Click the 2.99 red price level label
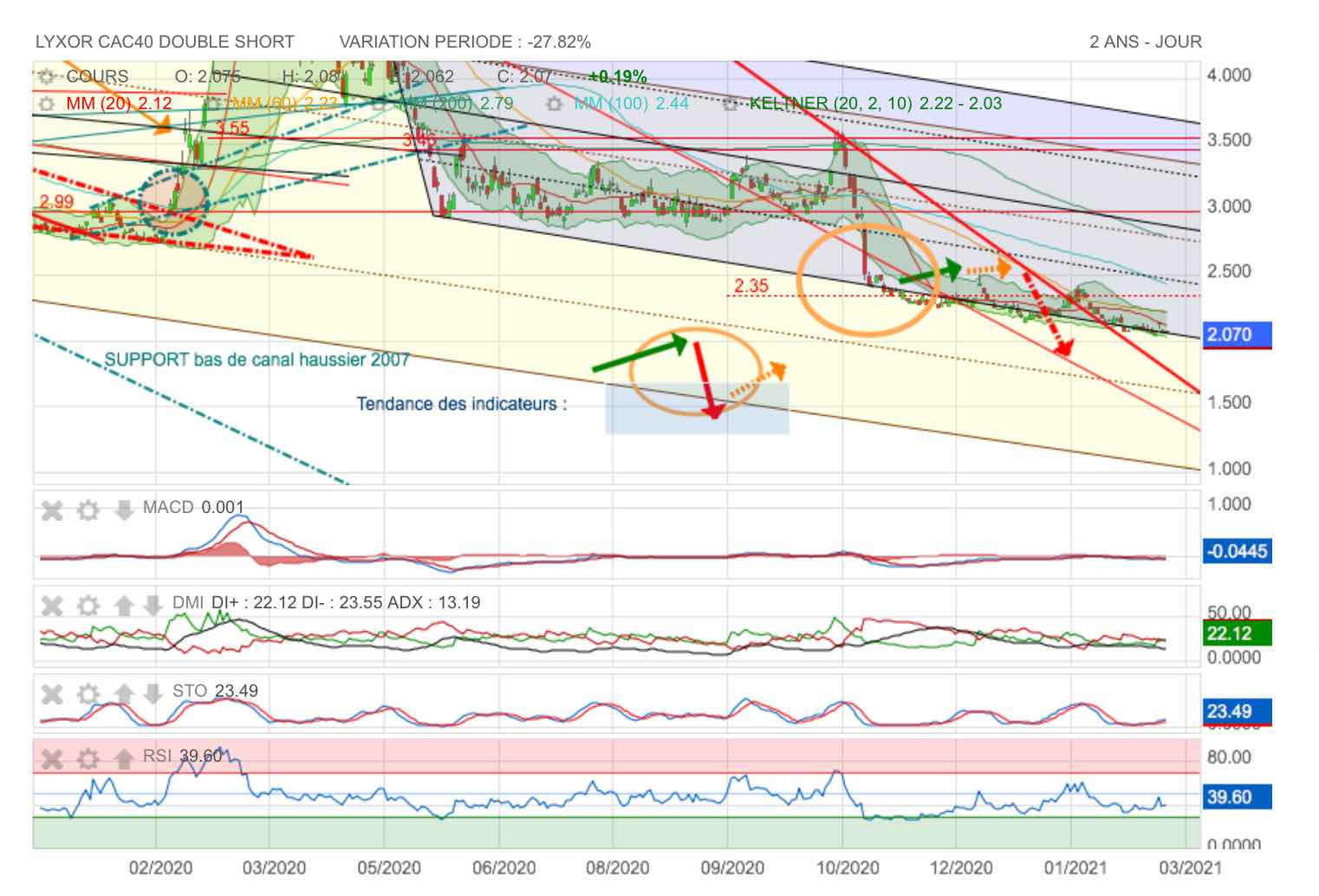 coord(56,201)
